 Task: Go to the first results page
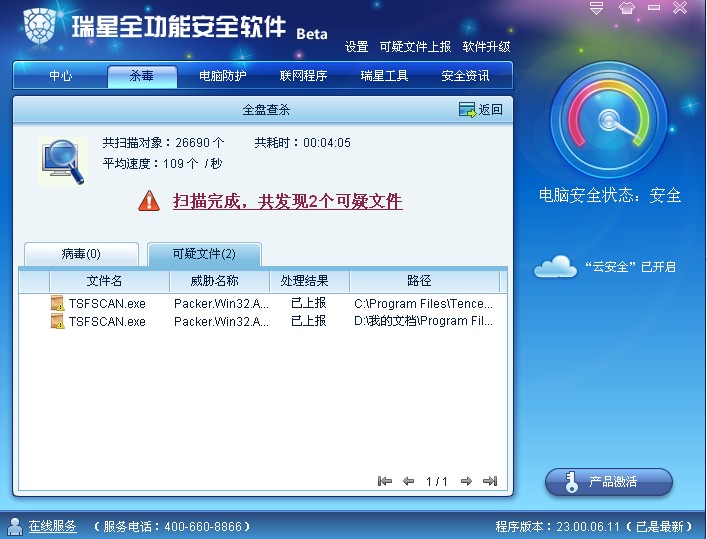coord(385,481)
